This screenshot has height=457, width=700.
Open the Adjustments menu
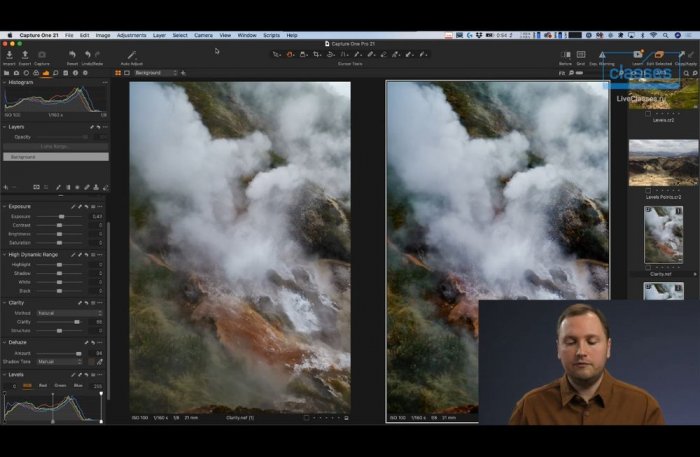point(131,35)
